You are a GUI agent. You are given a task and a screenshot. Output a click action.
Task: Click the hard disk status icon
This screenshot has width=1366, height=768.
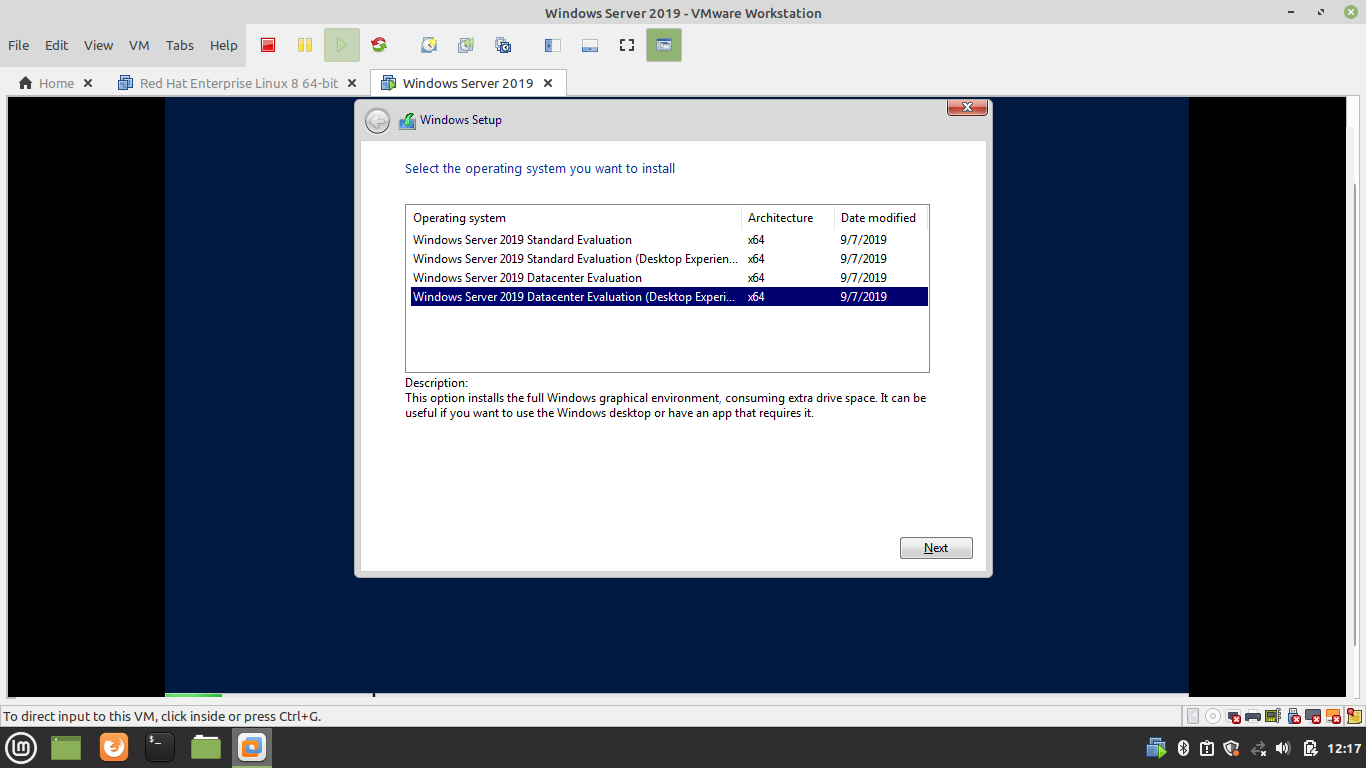1193,716
